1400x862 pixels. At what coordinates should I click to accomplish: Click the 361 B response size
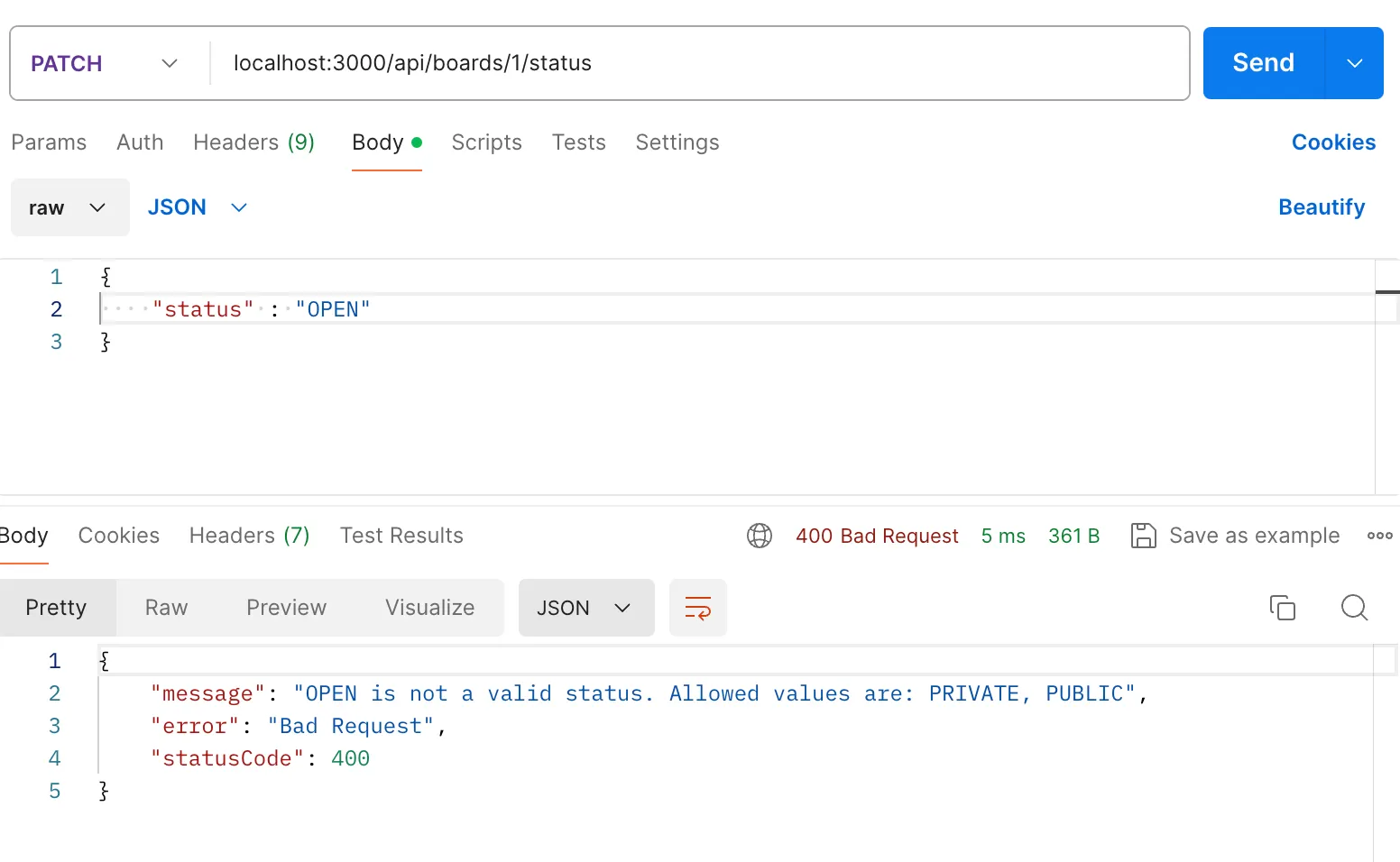click(1074, 536)
